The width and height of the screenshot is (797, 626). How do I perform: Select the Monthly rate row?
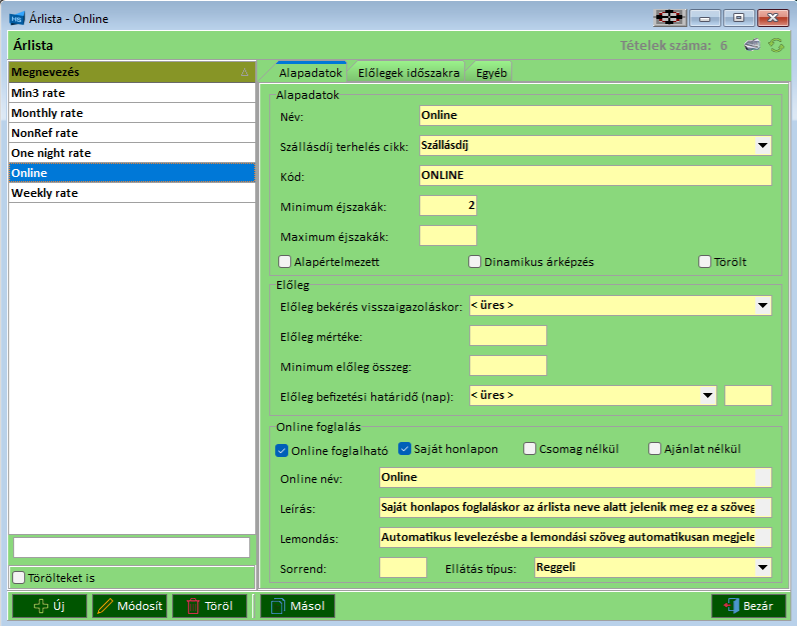pos(132,113)
